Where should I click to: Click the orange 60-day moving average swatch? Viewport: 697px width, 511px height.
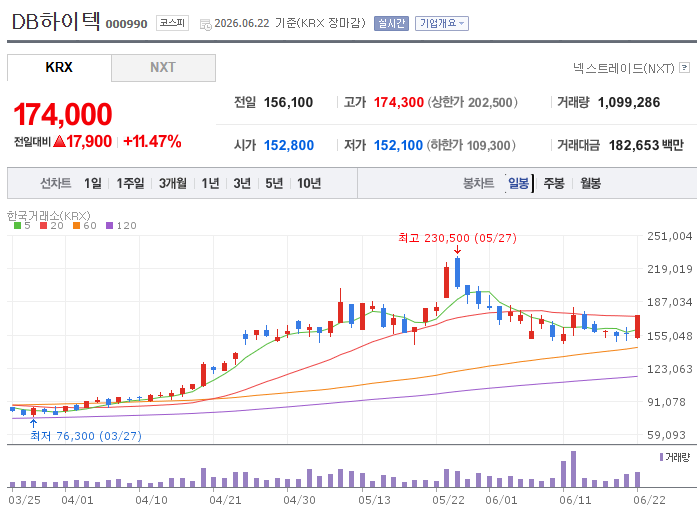[76, 226]
